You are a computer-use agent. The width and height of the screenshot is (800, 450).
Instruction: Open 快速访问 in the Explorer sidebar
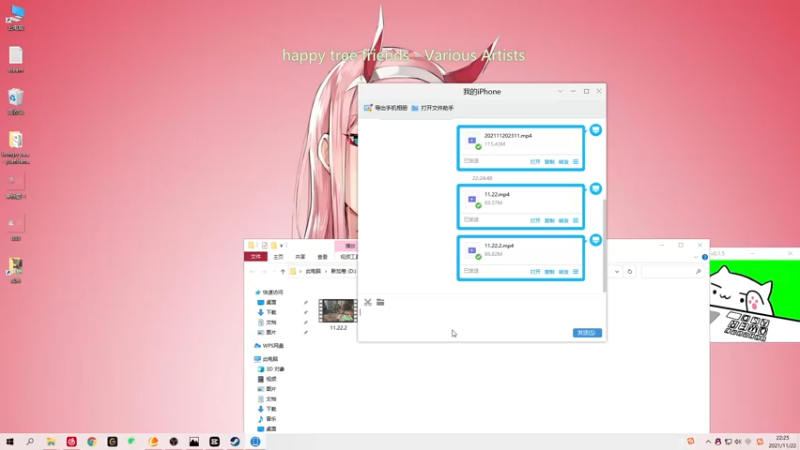tap(269, 292)
